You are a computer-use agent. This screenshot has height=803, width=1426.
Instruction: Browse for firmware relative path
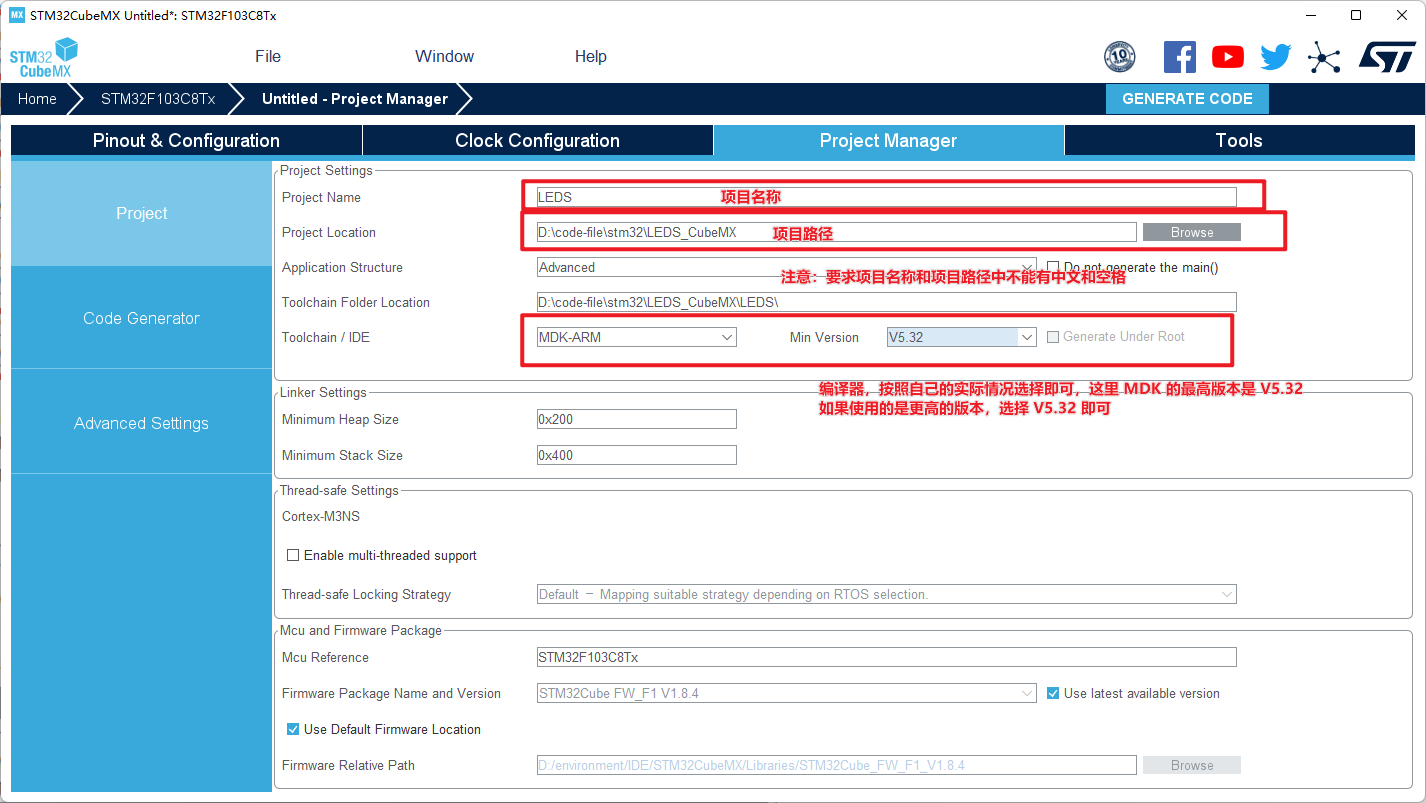click(x=1192, y=765)
